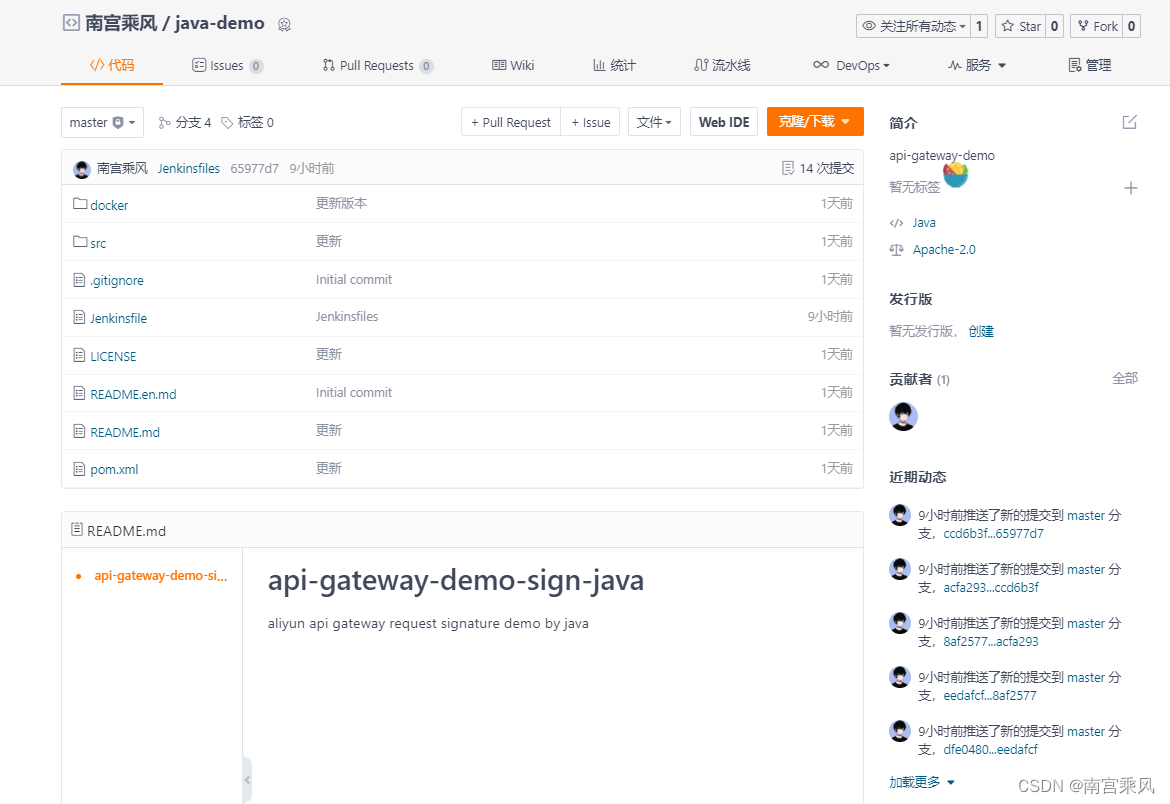The height and width of the screenshot is (804, 1170).
Task: Click the branch icon beside 分支 4
Action: click(164, 122)
